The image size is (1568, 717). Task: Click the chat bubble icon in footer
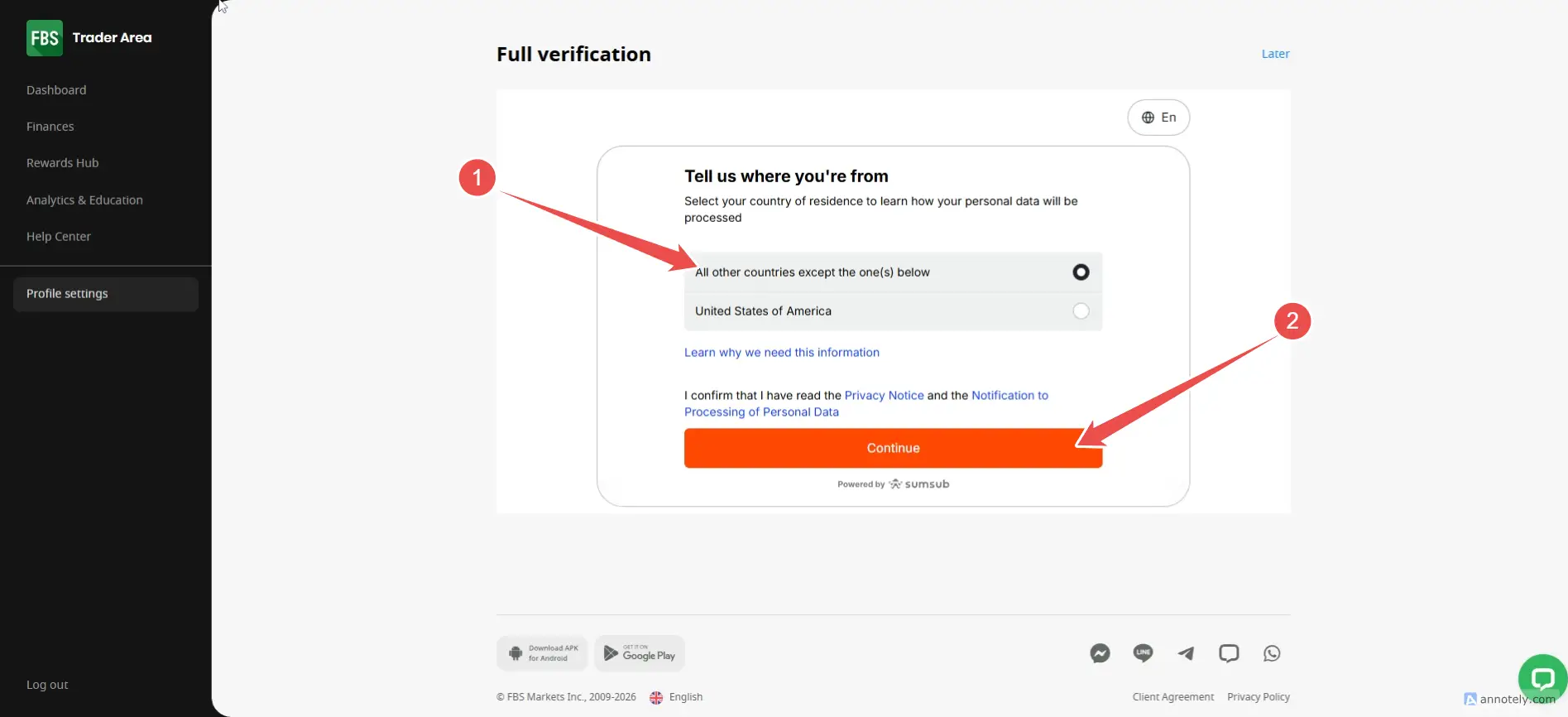(1229, 653)
